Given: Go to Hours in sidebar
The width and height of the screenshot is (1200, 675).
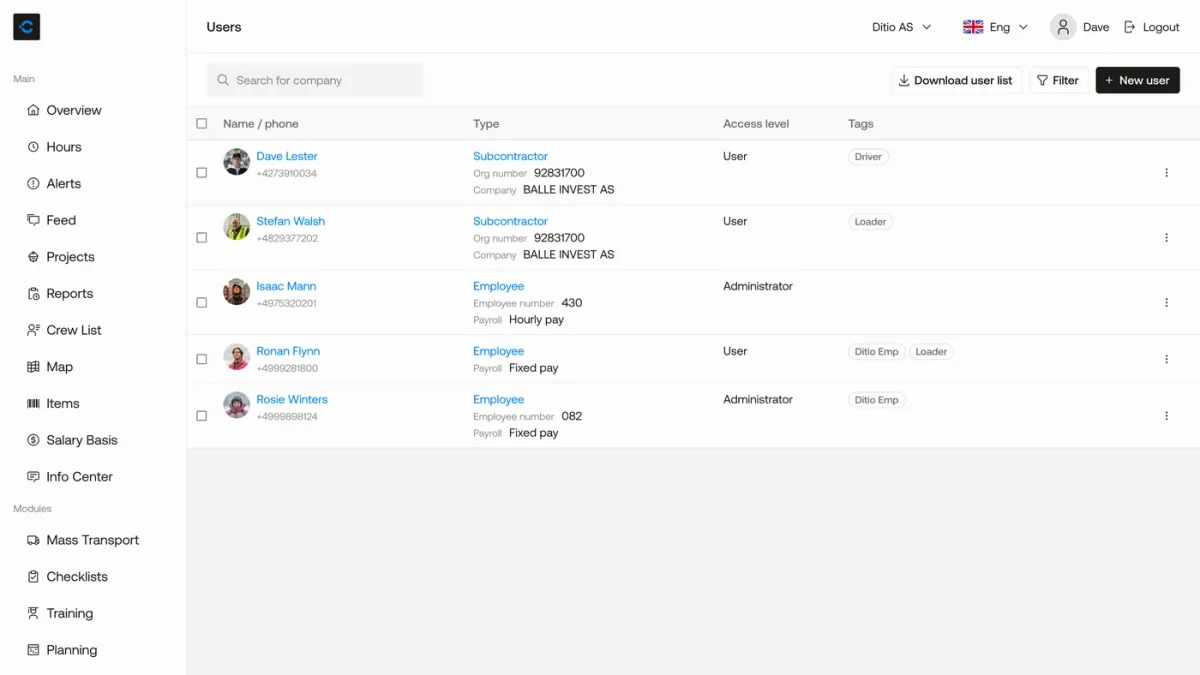Looking at the screenshot, I should tap(64, 147).
